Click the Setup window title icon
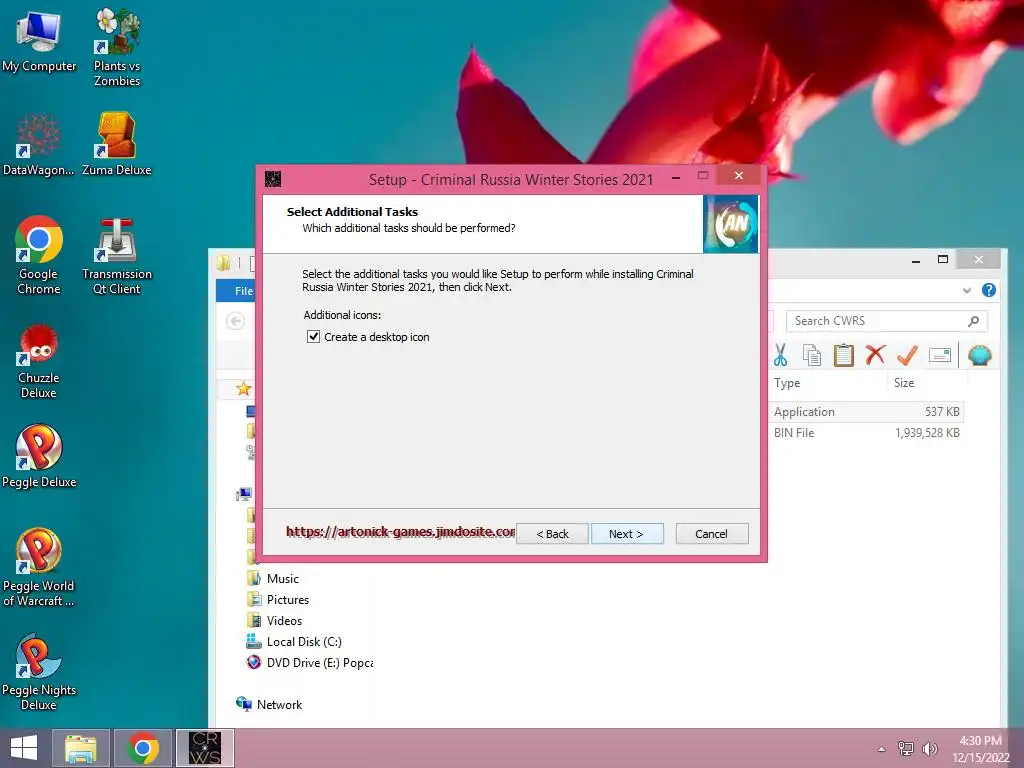The height and width of the screenshot is (768, 1024). click(273, 179)
